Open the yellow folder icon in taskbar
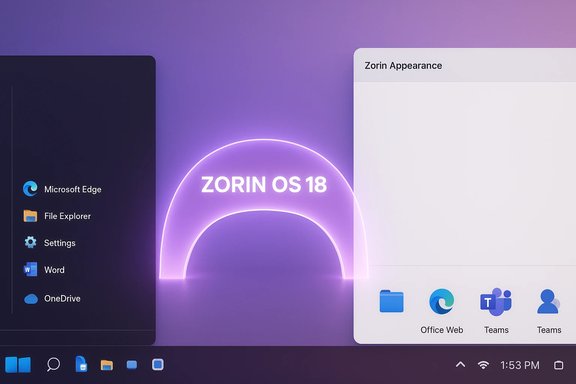 107,365
